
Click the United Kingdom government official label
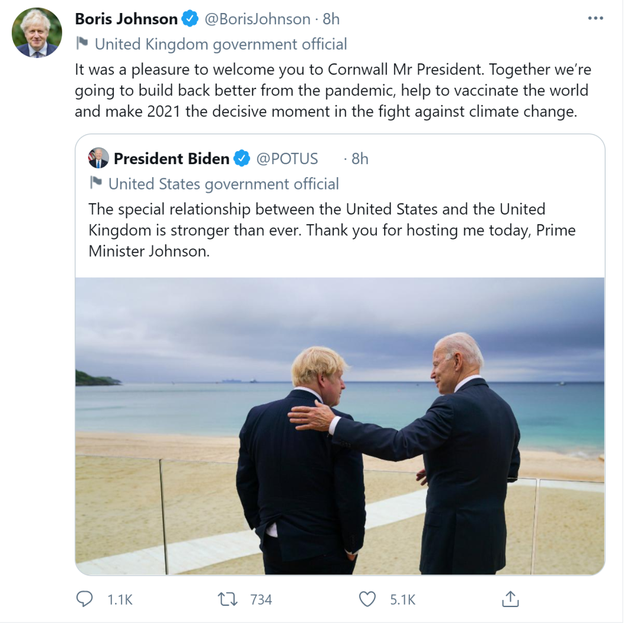pos(221,44)
